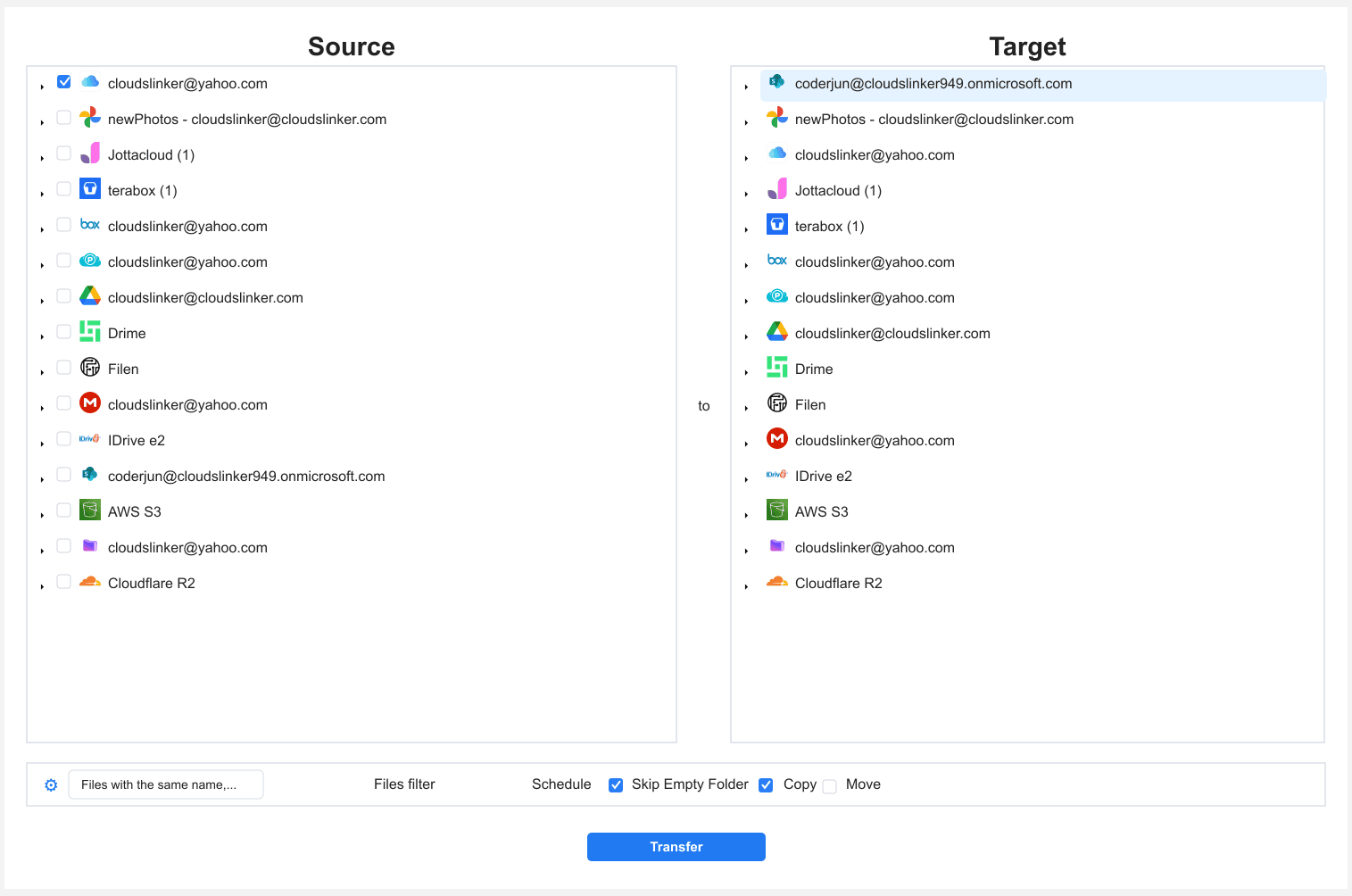Click the IDrive e2 icon in Target
This screenshot has width=1352, height=896.
click(x=777, y=474)
